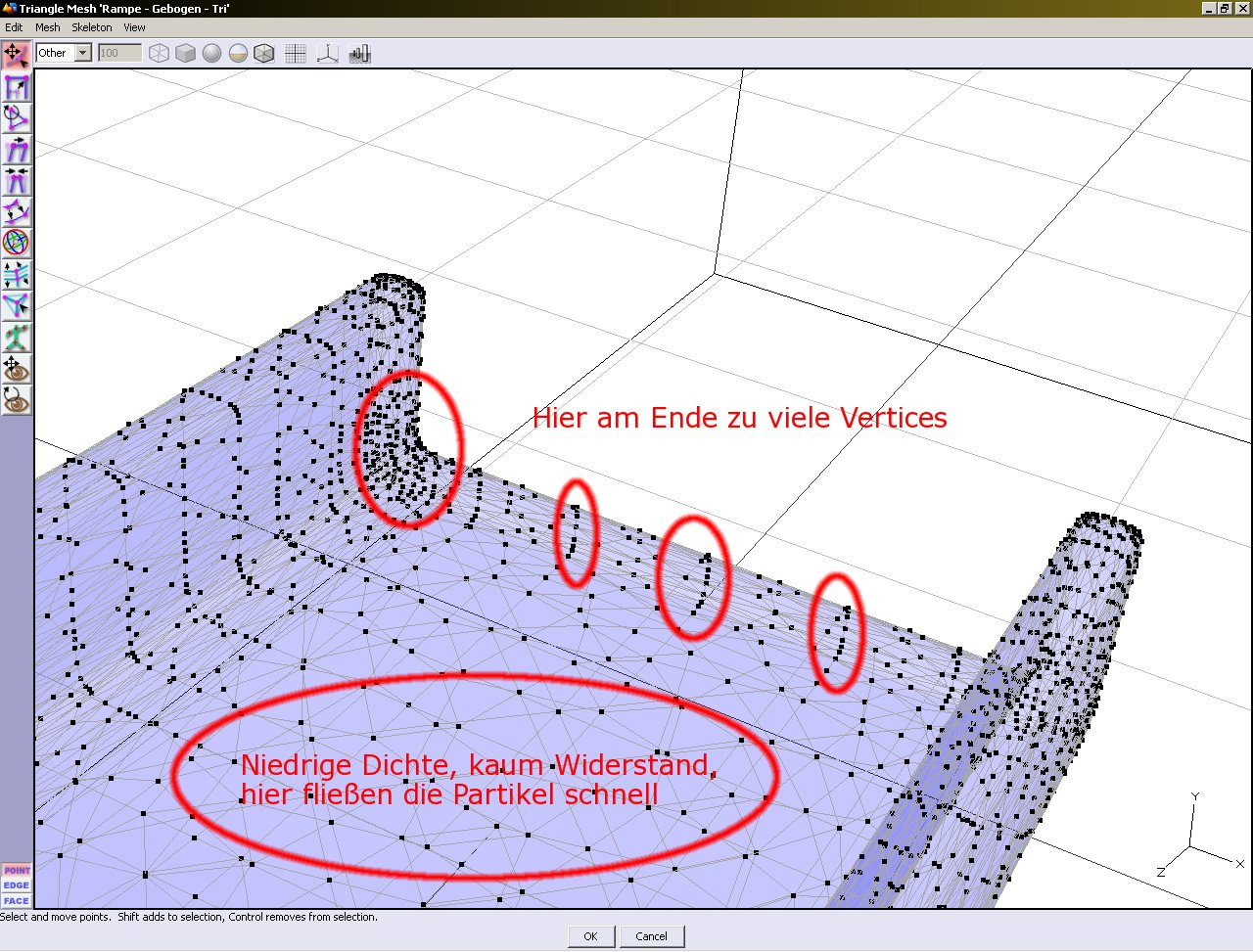1253x952 pixels.
Task: Select the move points reshape tool
Action: [16, 55]
